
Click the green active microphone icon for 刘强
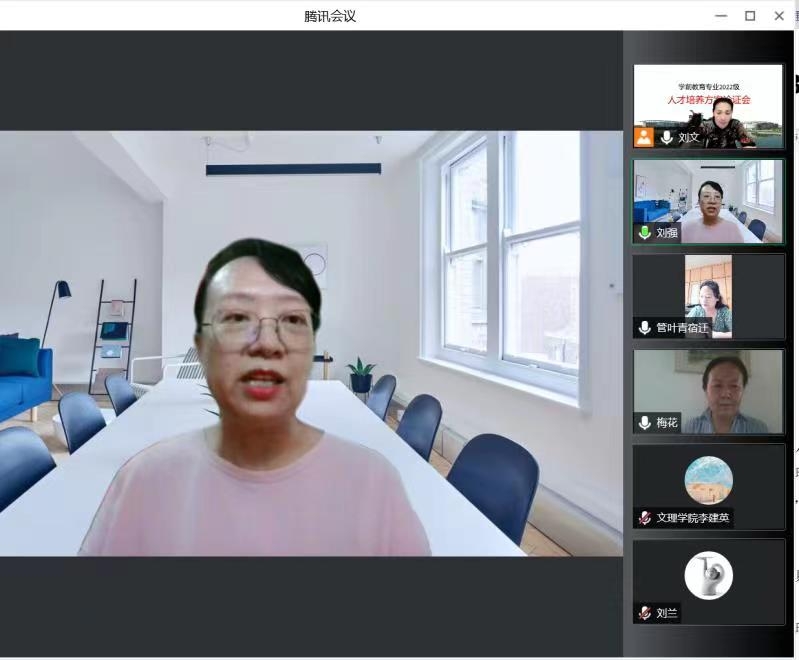point(645,233)
